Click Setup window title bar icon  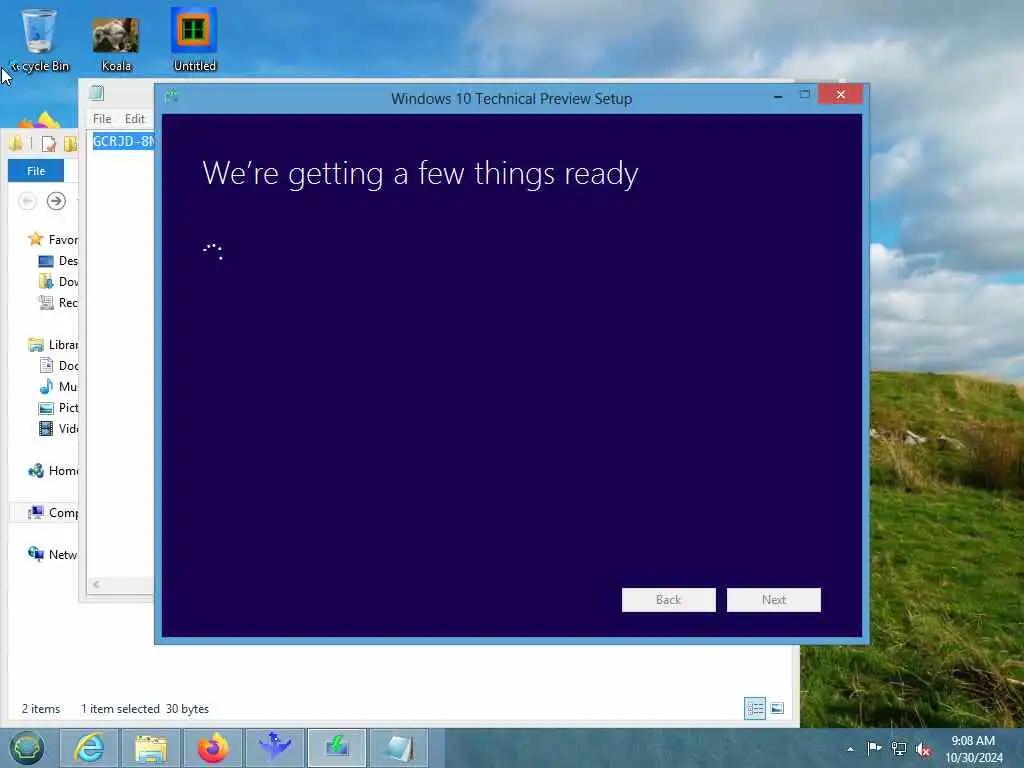click(x=172, y=97)
